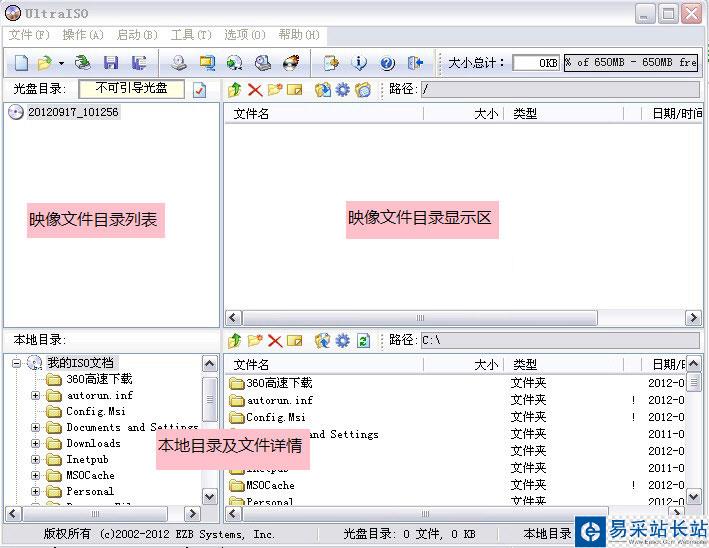Click the image file list horizontal scrollbar thumb
This screenshot has height=548, width=709.
point(420,318)
